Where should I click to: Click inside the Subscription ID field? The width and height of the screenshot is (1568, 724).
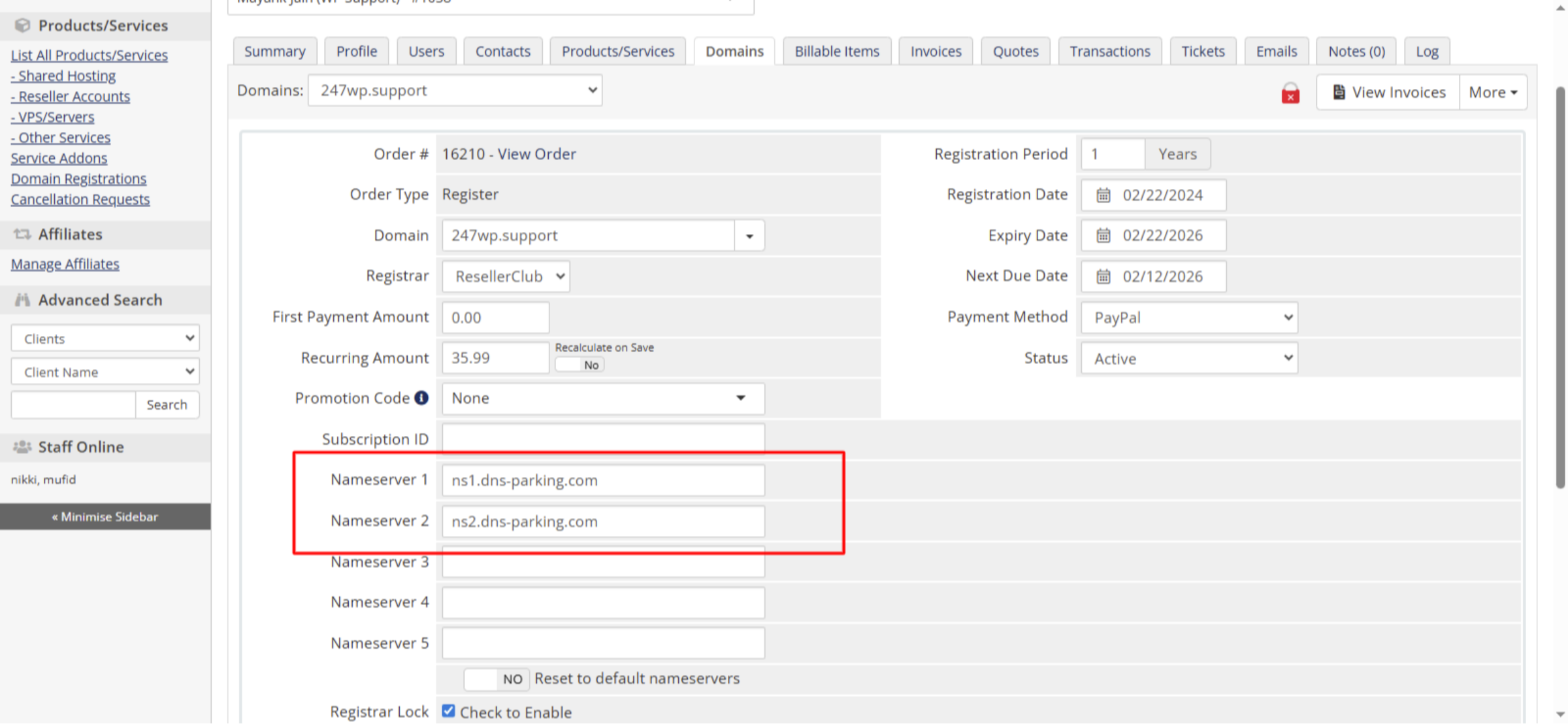[x=602, y=438]
